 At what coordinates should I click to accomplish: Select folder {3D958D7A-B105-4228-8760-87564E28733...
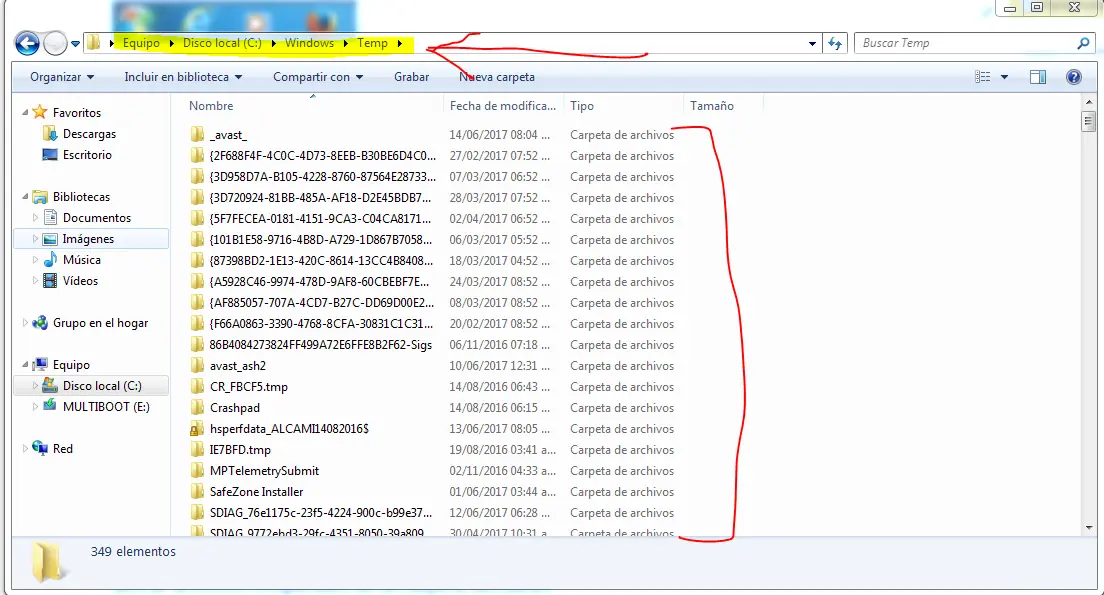322,177
